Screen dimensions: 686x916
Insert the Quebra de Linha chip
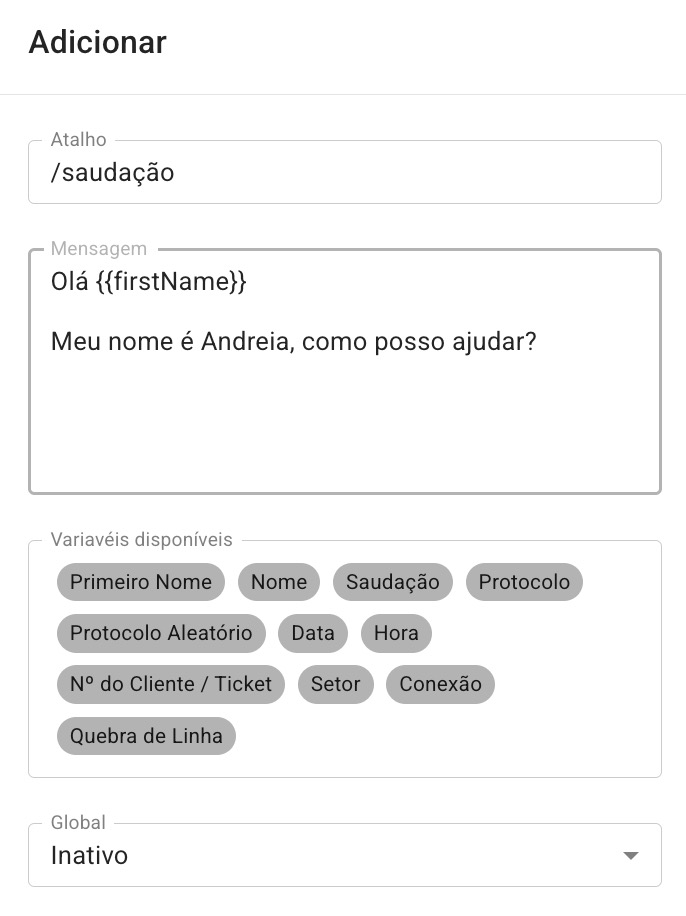click(146, 736)
